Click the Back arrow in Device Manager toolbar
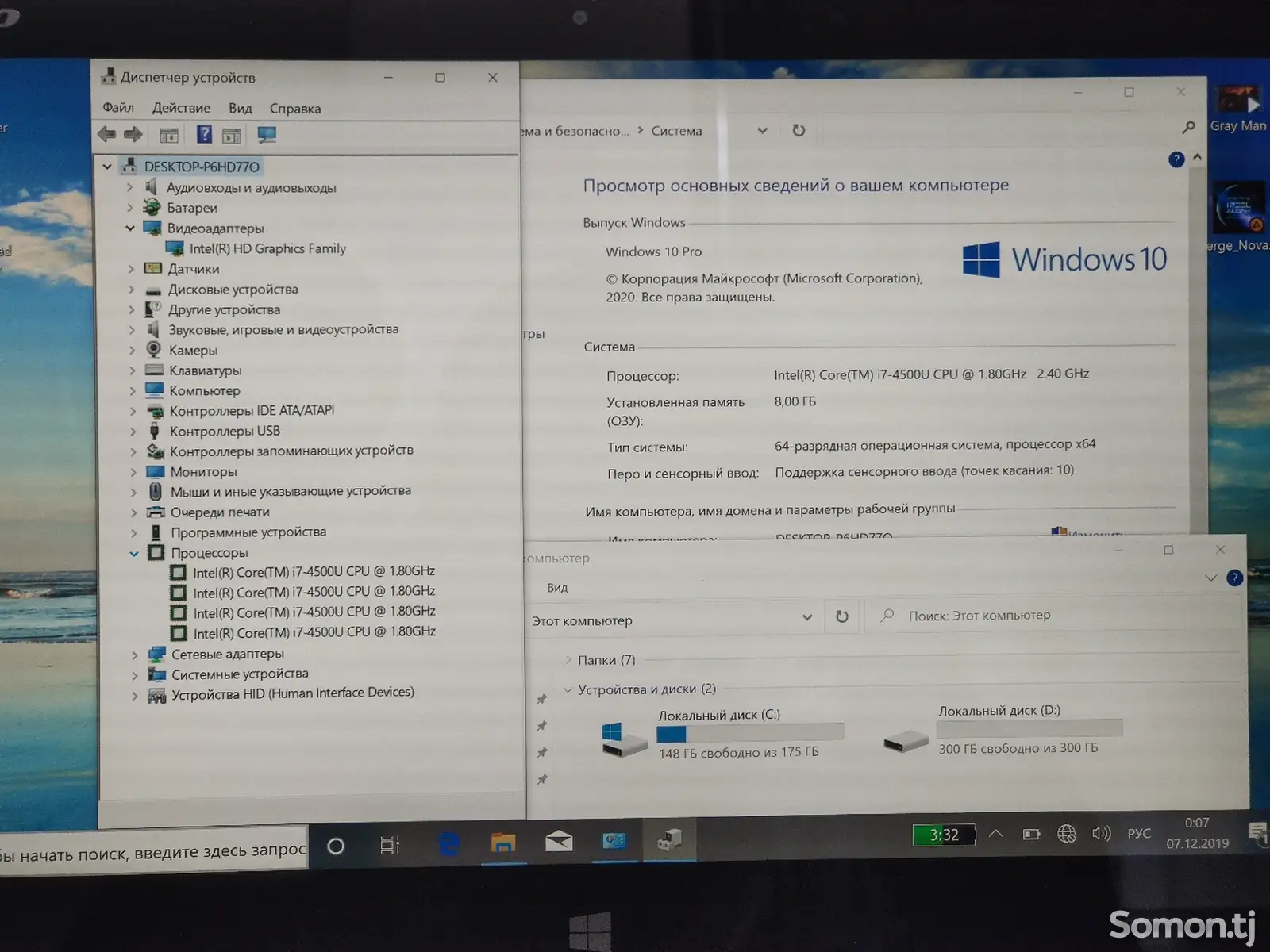 pyautogui.click(x=106, y=135)
